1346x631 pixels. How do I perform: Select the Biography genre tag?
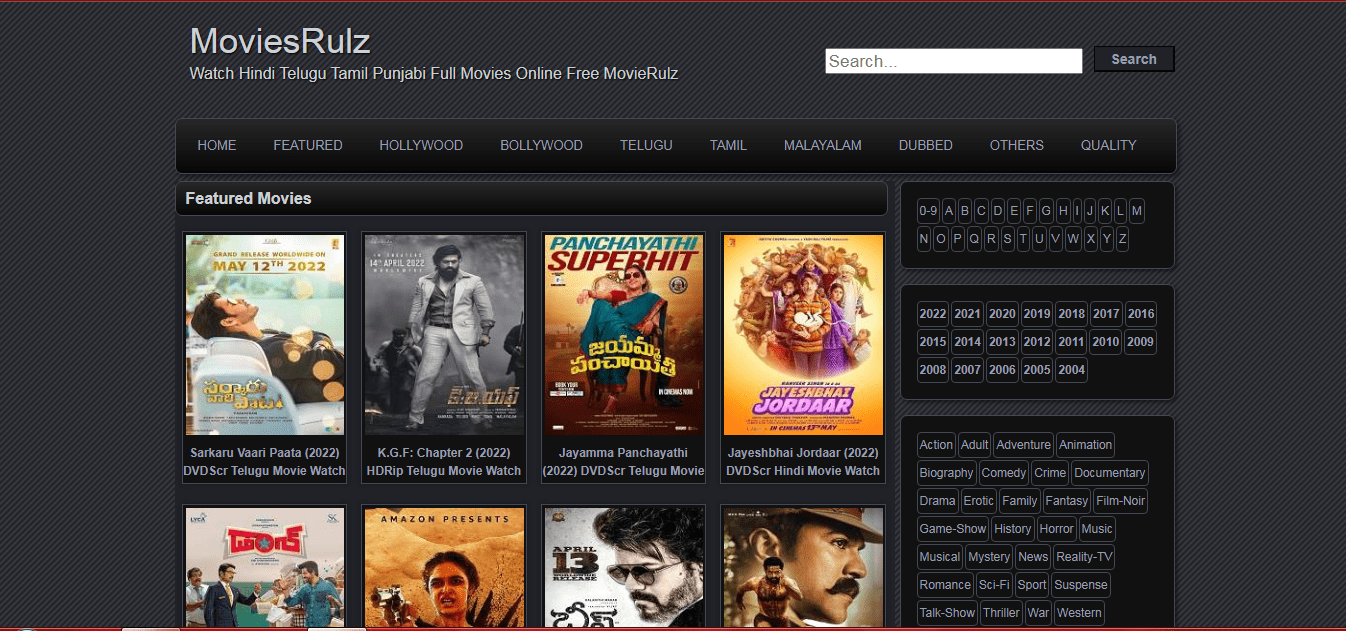[946, 473]
